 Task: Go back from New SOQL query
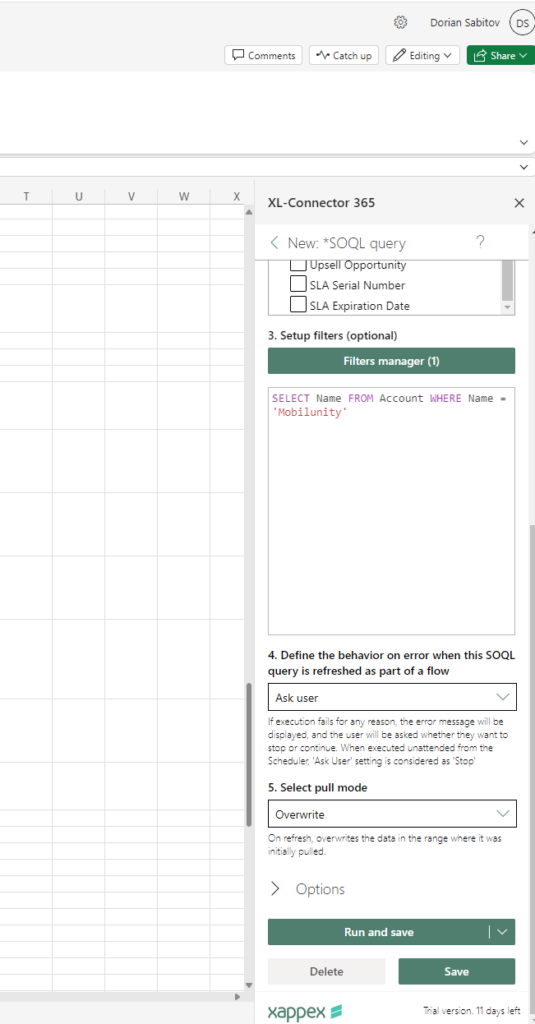pyautogui.click(x=274, y=243)
